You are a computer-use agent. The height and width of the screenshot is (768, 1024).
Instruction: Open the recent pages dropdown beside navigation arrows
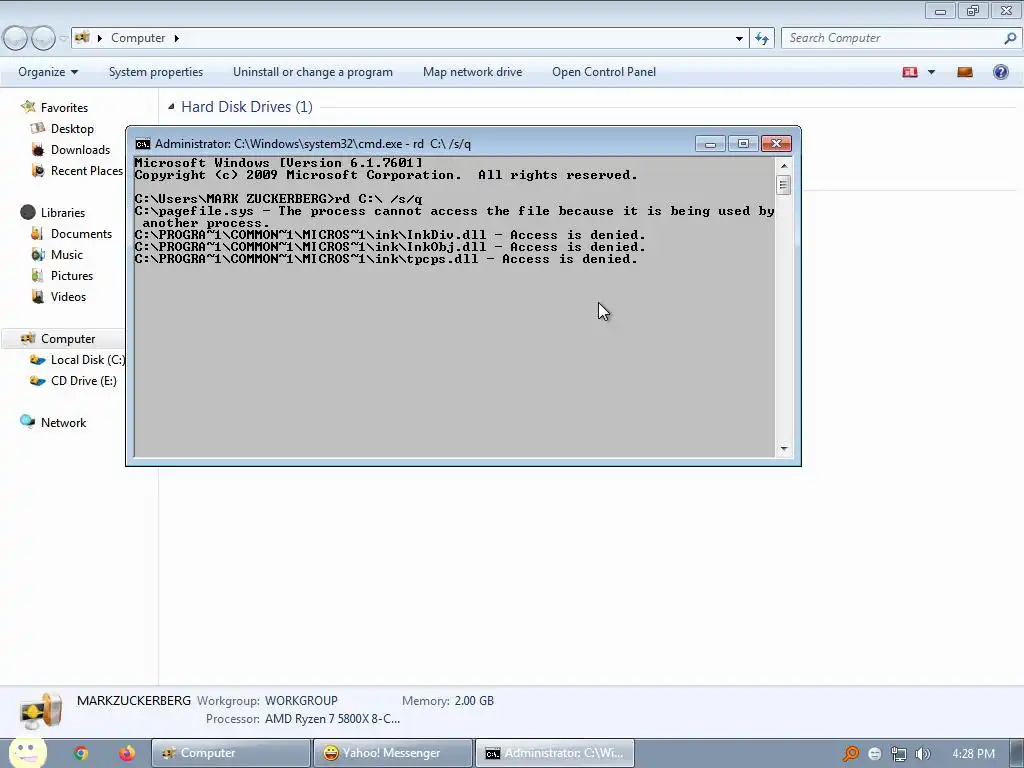click(63, 39)
